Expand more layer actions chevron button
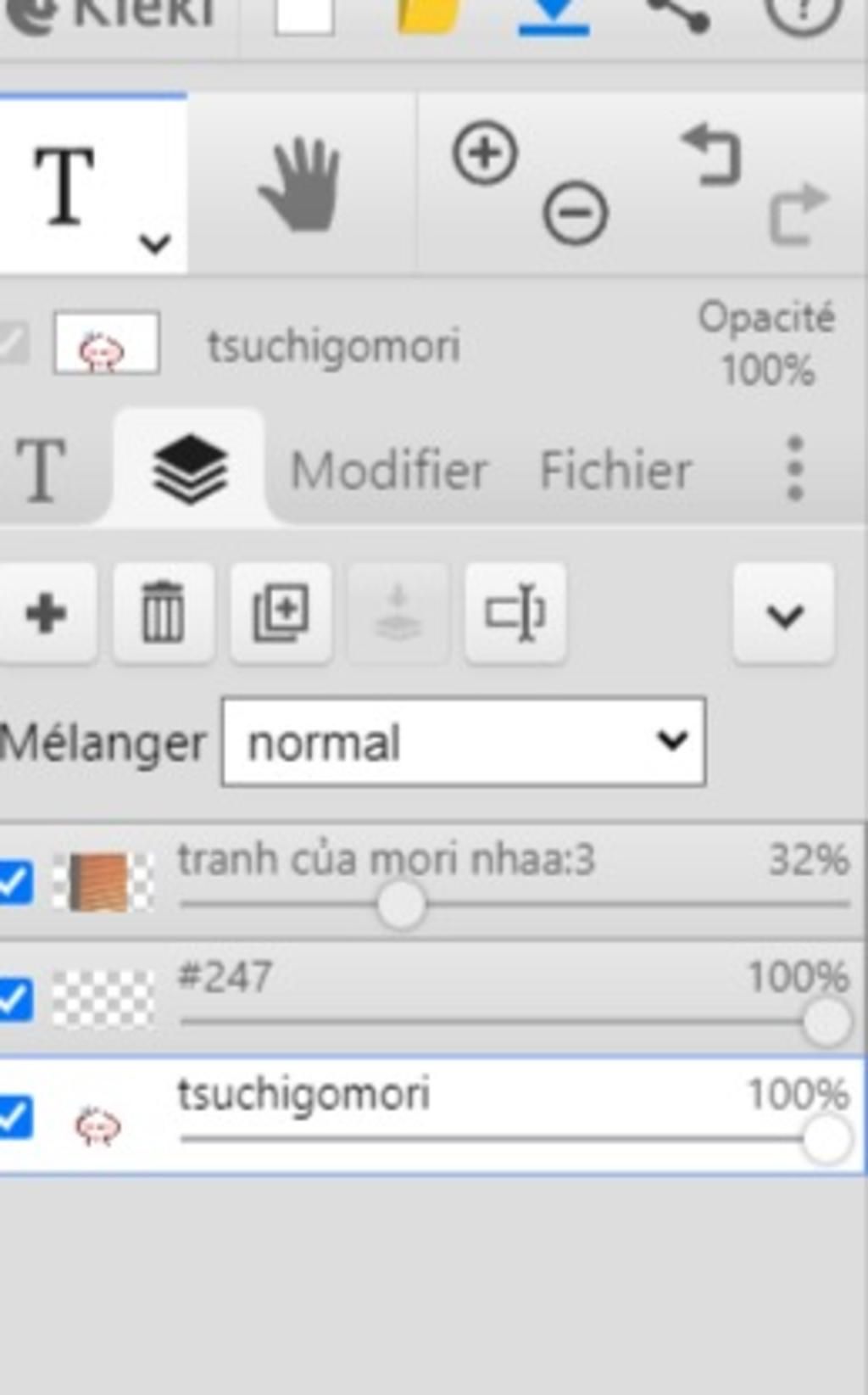868x1395 pixels. (x=784, y=613)
